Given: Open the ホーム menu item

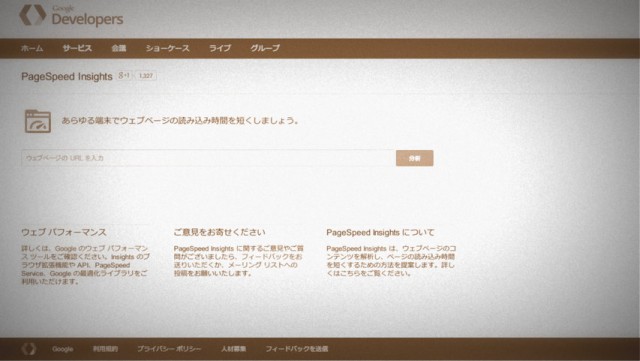Looking at the screenshot, I should [32, 48].
